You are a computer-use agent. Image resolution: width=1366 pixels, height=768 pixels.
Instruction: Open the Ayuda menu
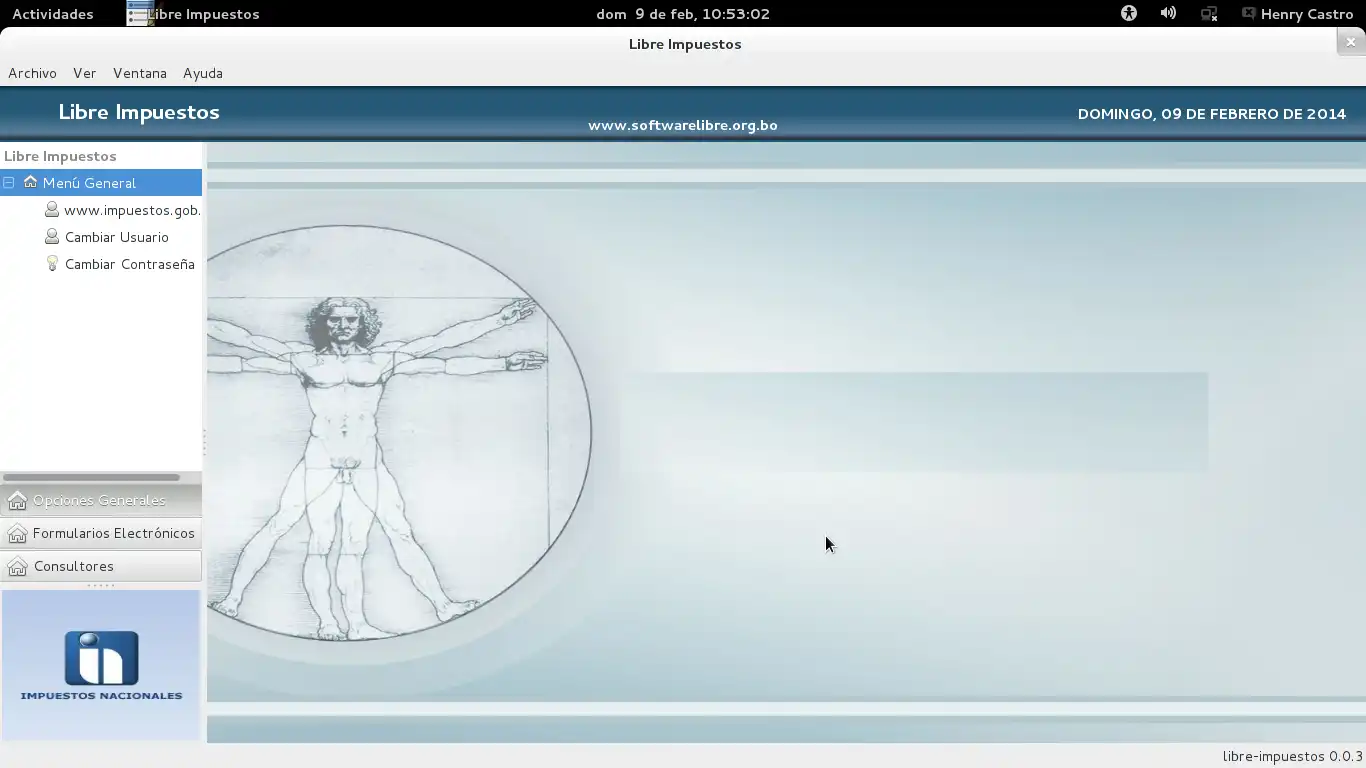tap(203, 73)
